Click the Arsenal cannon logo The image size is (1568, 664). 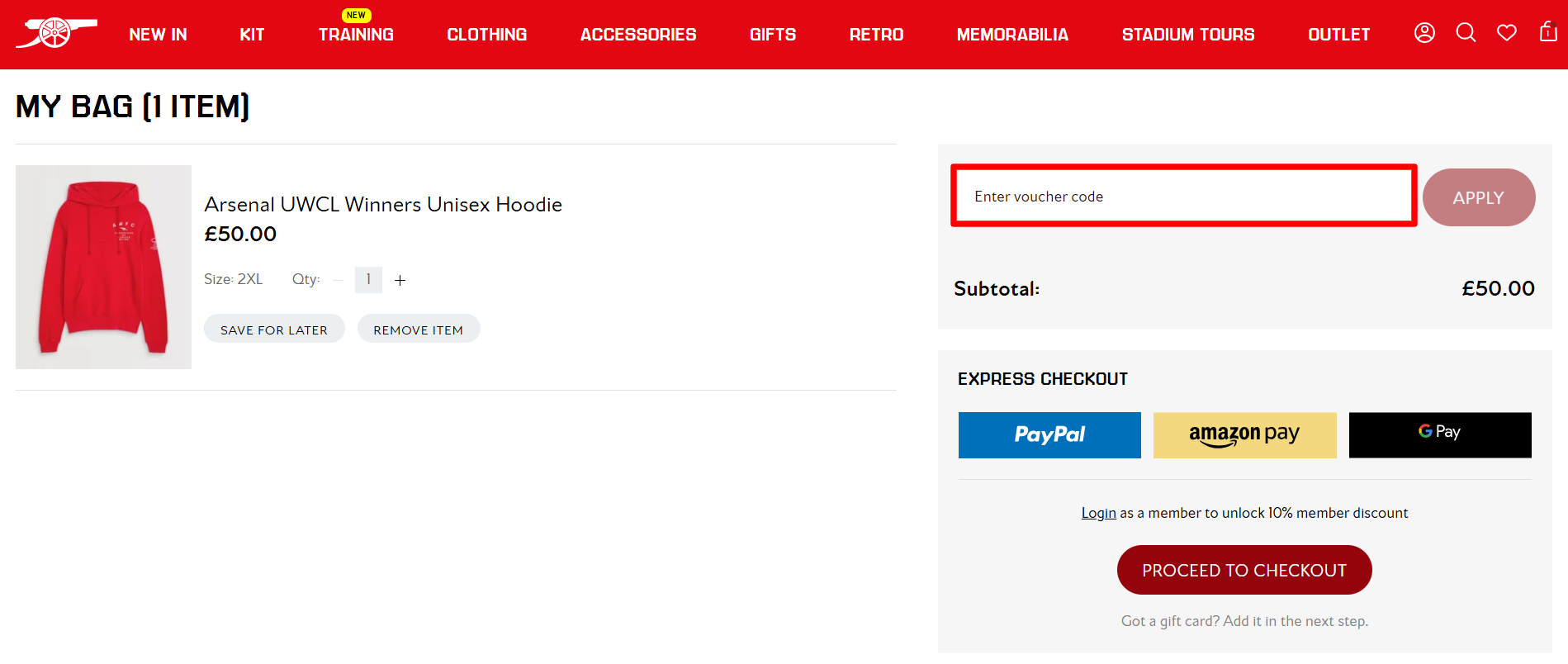pos(56,33)
